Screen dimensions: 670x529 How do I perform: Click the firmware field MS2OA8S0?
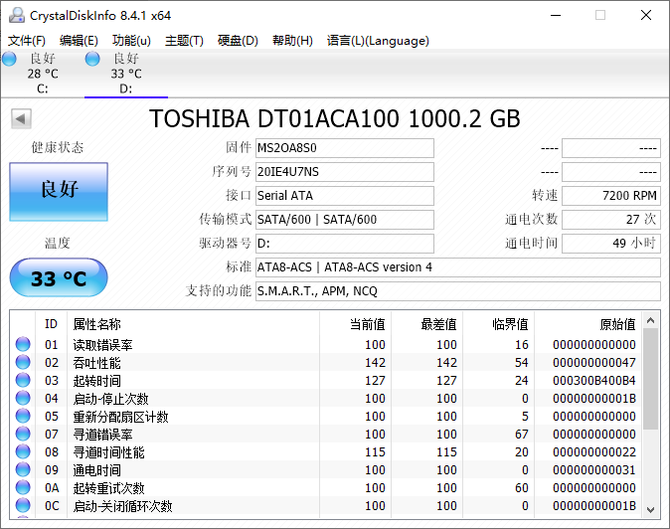tap(343, 148)
